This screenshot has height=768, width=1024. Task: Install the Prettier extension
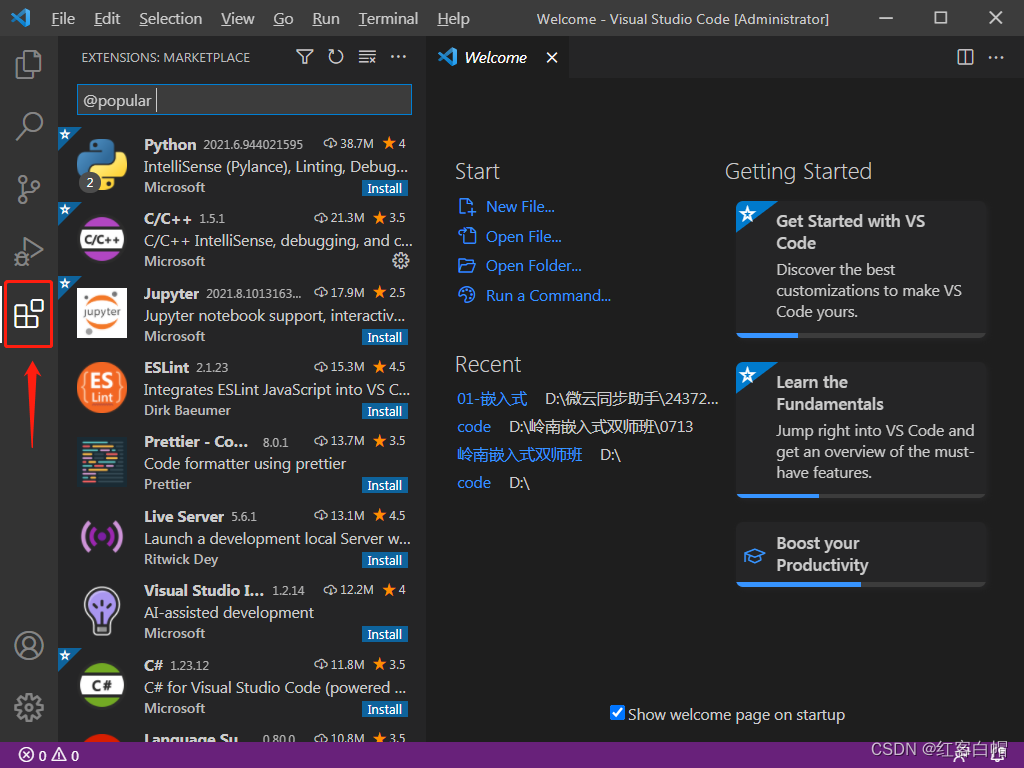tap(385, 486)
